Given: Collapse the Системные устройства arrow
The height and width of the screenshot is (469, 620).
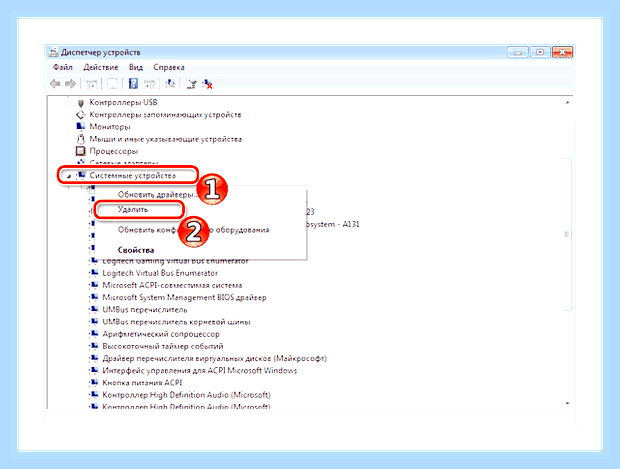Looking at the screenshot, I should tap(69, 176).
